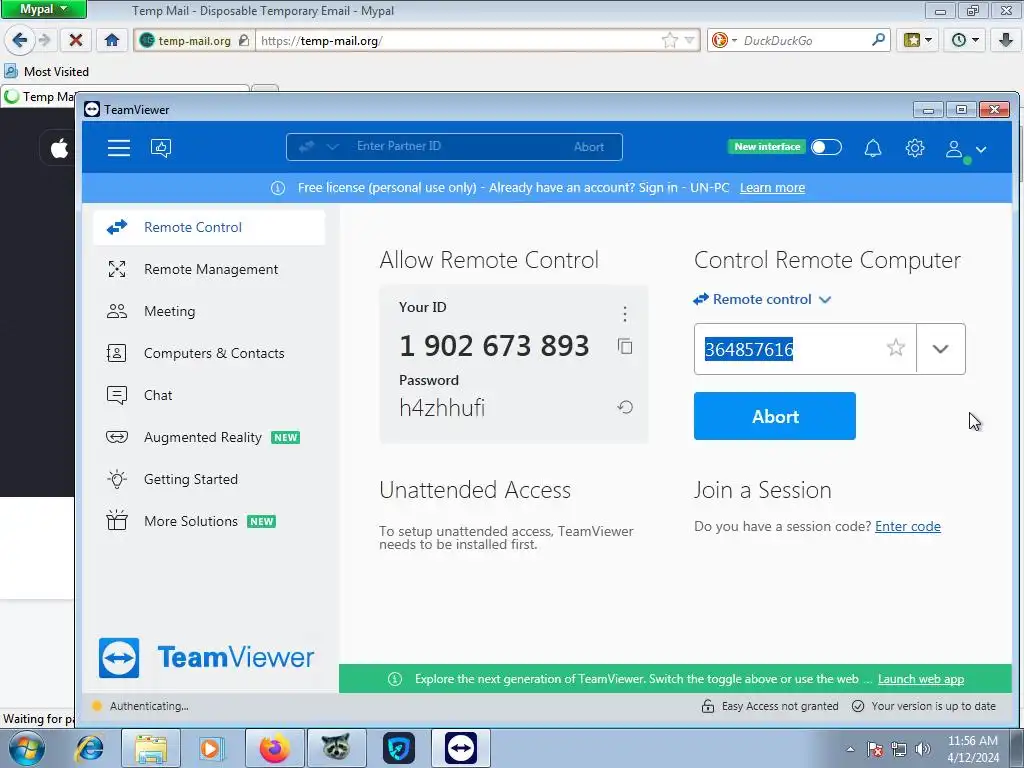Open the media player taskbar icon
The image size is (1024, 768).
(212, 748)
